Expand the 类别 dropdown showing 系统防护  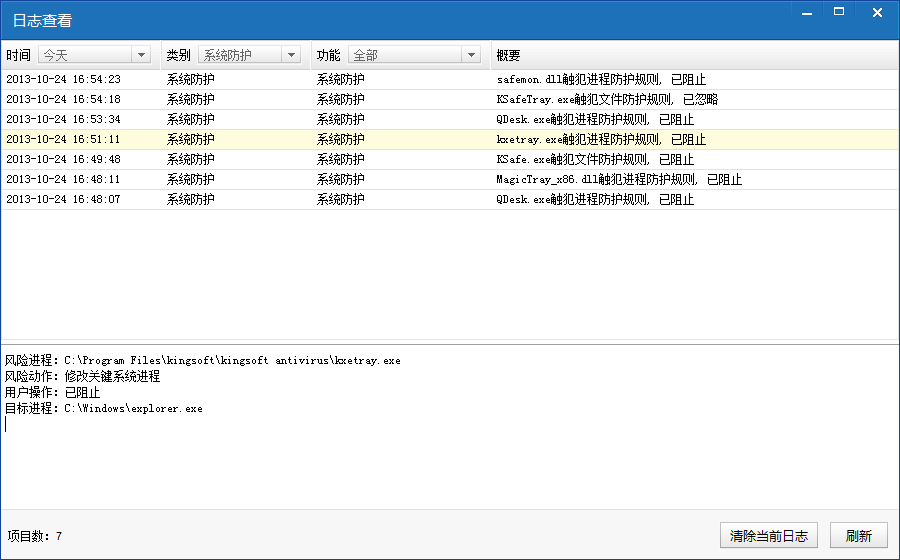[x=249, y=55]
